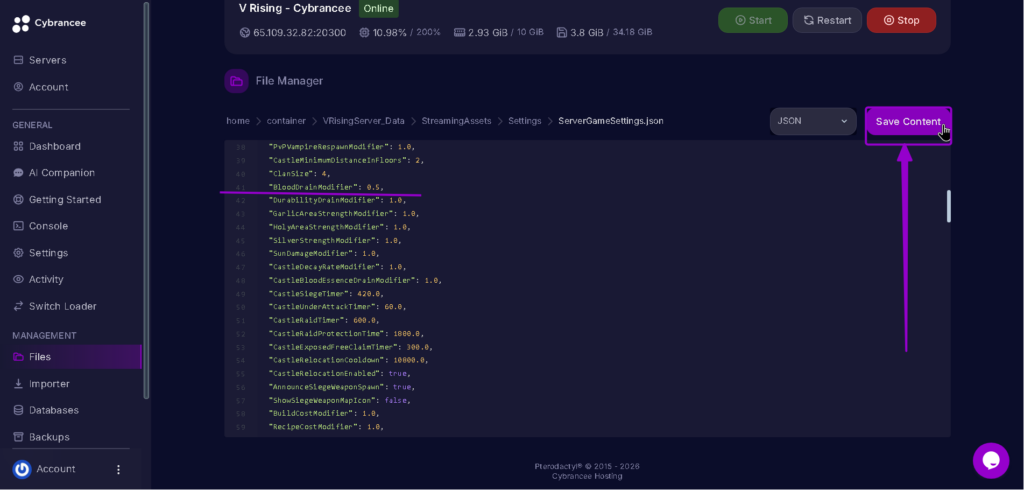Click the Getting Started icon
This screenshot has height=490, width=1024.
tap(18, 200)
